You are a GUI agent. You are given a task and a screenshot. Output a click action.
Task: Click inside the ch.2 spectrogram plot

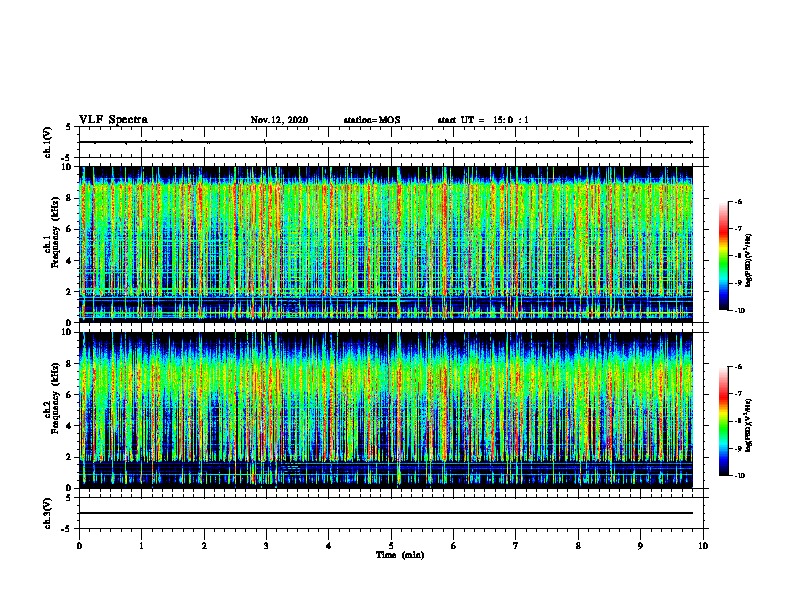[386, 410]
